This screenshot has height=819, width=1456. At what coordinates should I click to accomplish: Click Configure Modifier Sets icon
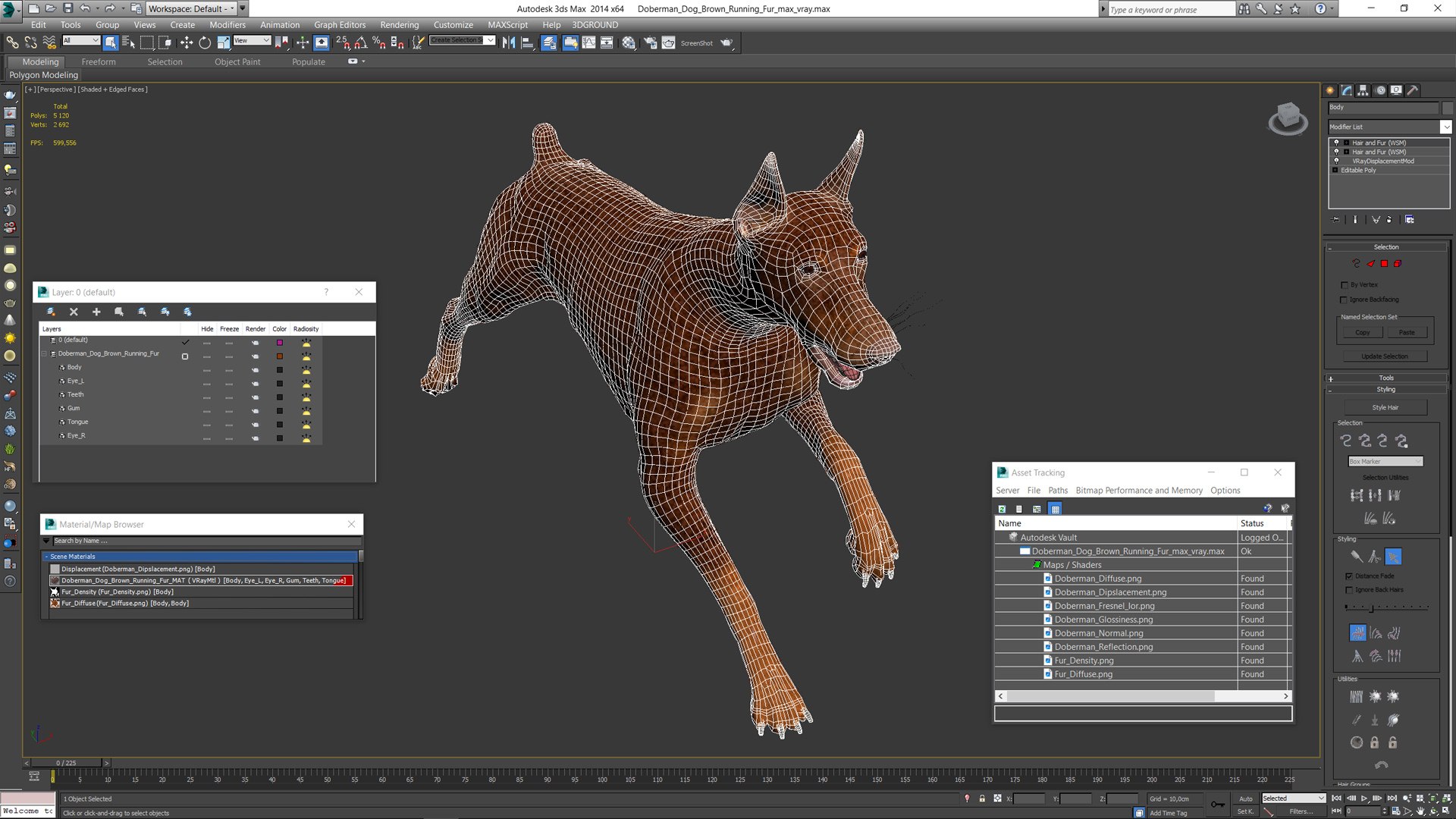[1410, 220]
